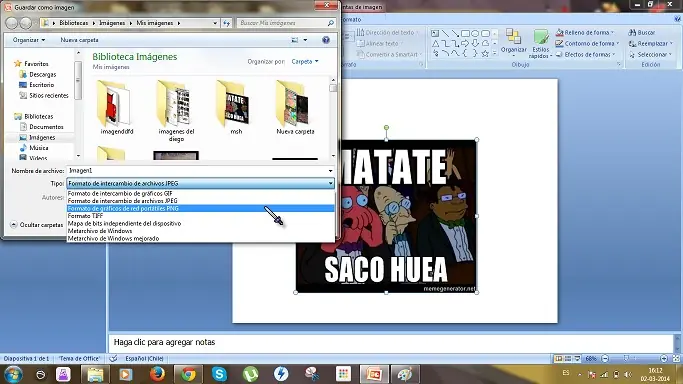Select the five-point star shape

pyautogui.click(x=485, y=53)
